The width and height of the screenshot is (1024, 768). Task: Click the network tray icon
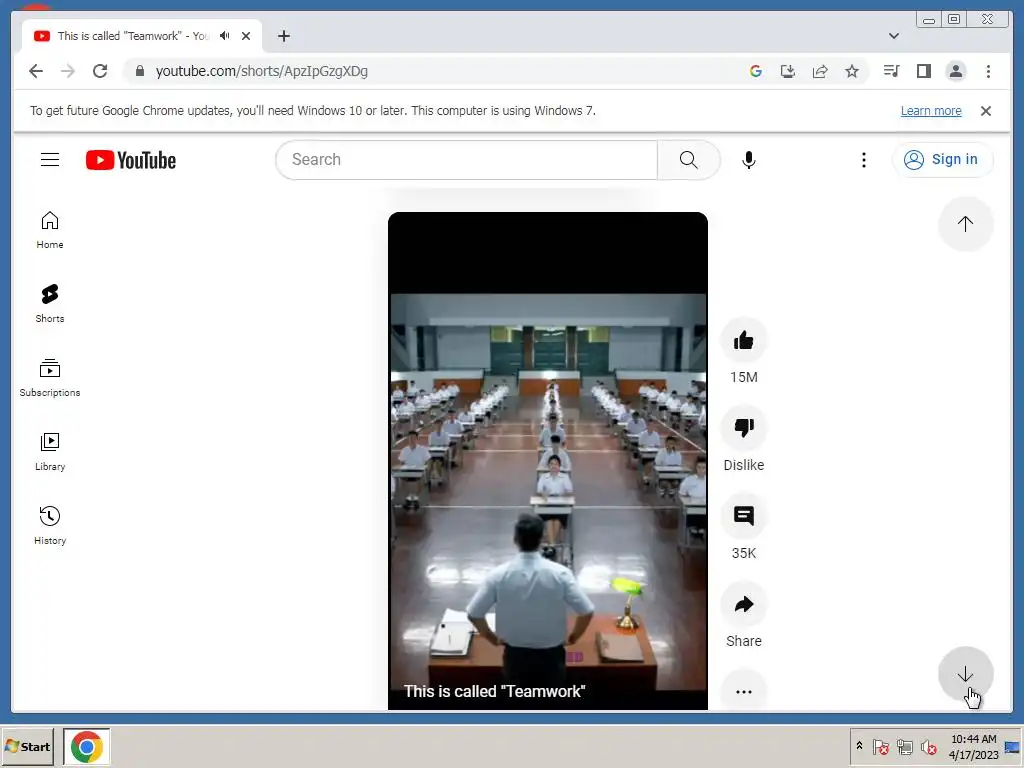[x=904, y=746]
